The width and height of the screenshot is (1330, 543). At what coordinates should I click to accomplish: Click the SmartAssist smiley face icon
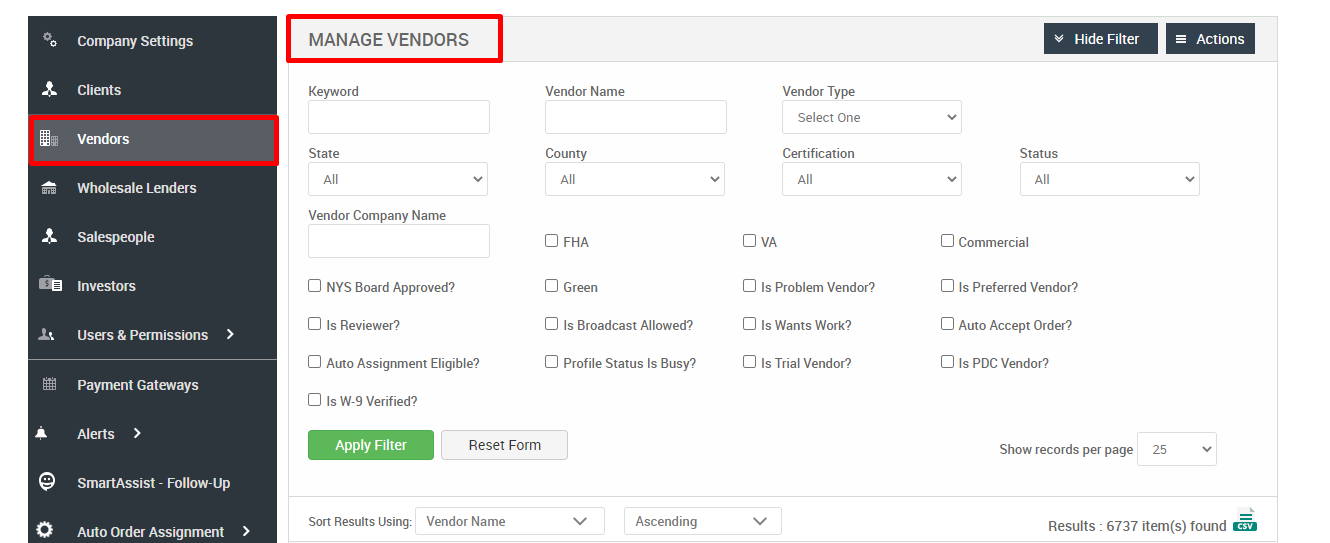coord(47,481)
